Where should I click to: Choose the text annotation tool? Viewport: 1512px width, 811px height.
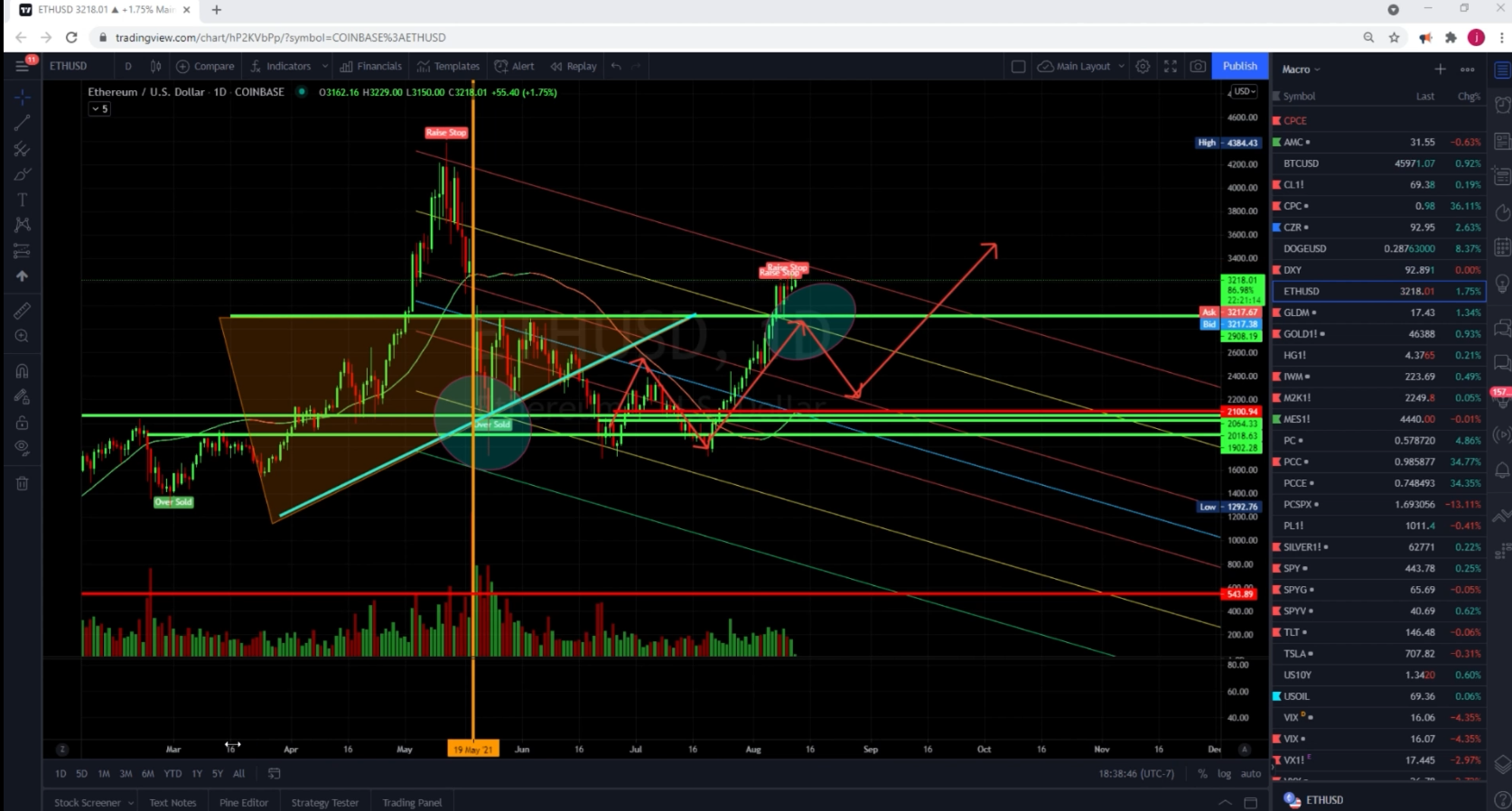point(23,200)
